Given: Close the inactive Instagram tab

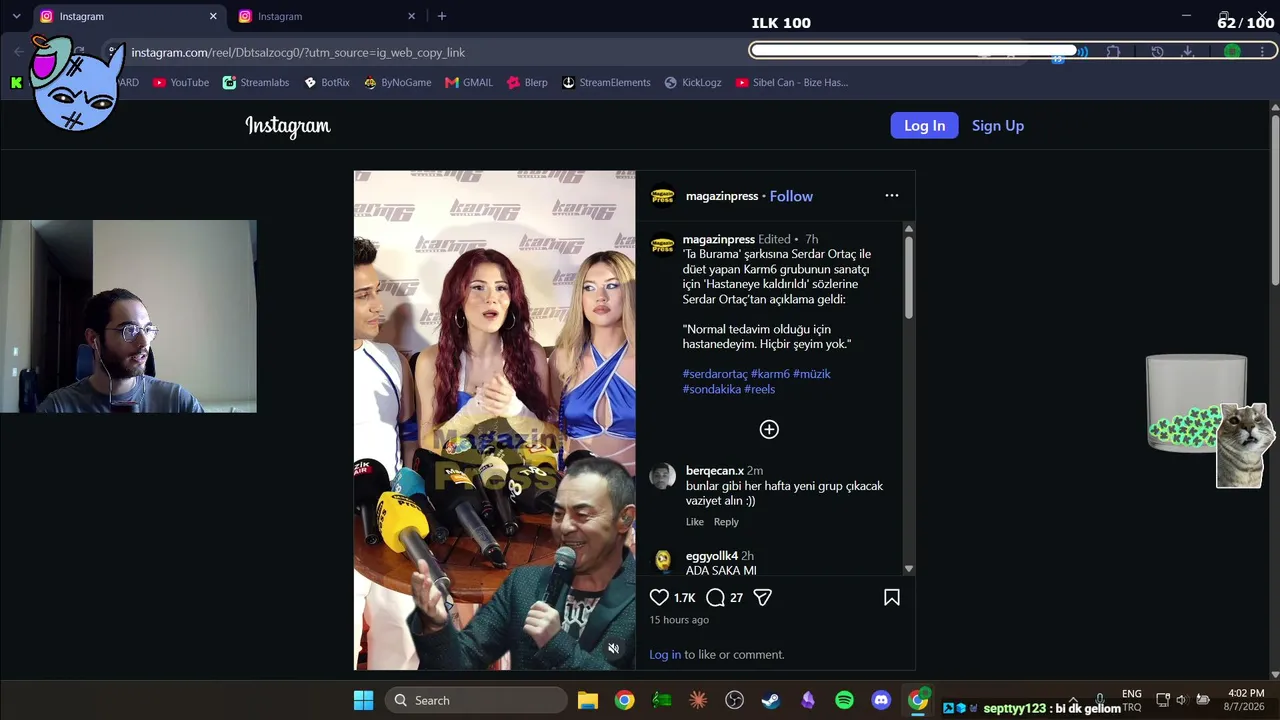Looking at the screenshot, I should 411,16.
